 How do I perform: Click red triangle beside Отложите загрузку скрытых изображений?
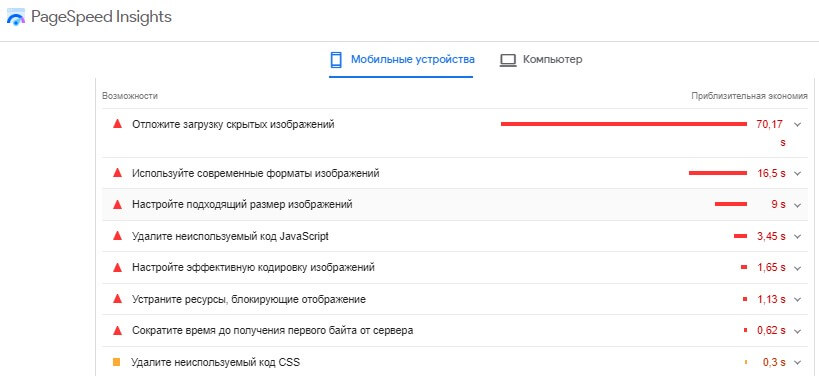point(118,124)
